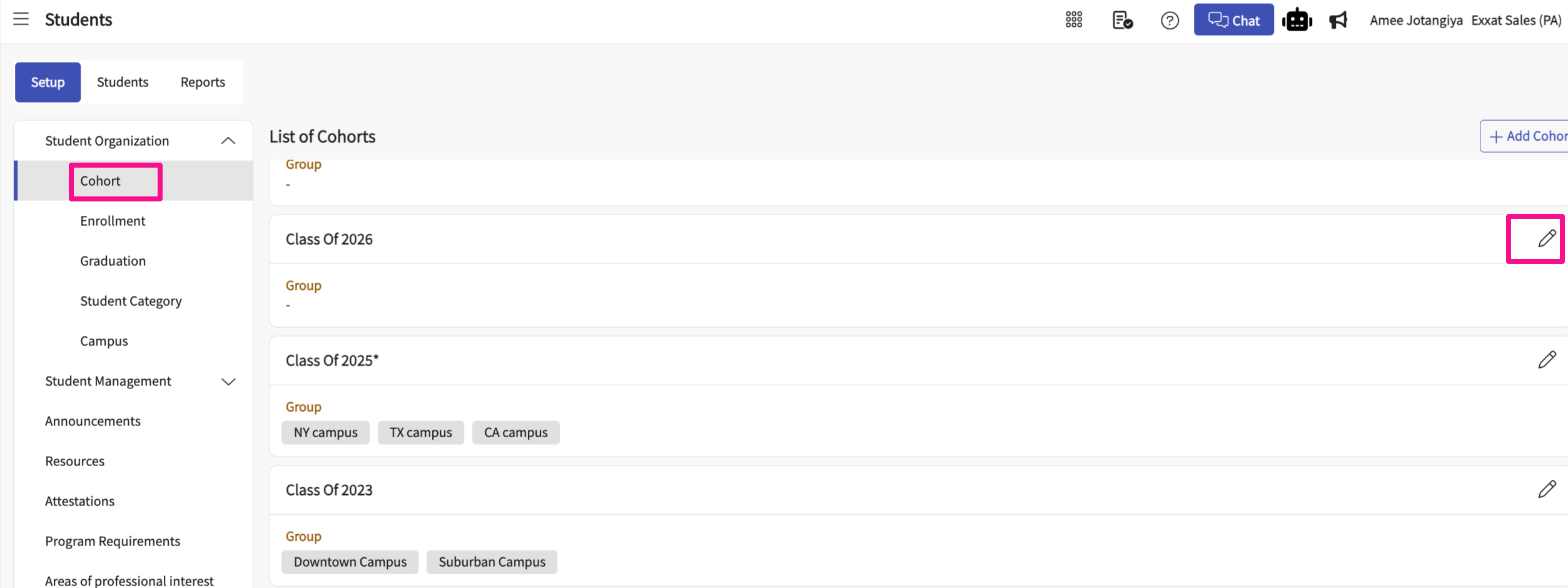The width and height of the screenshot is (1568, 588).
Task: Edit the Class Of 2025* cohort
Action: pos(1547,360)
